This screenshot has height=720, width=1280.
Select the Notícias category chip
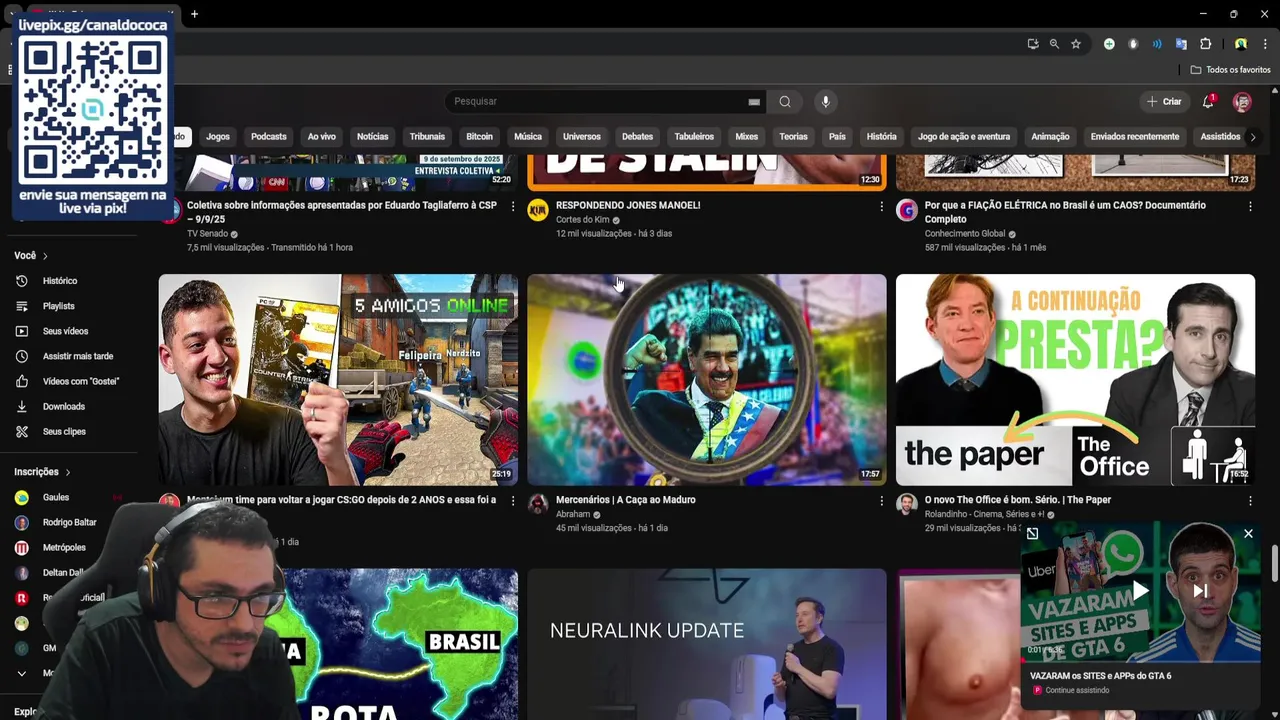click(x=372, y=137)
